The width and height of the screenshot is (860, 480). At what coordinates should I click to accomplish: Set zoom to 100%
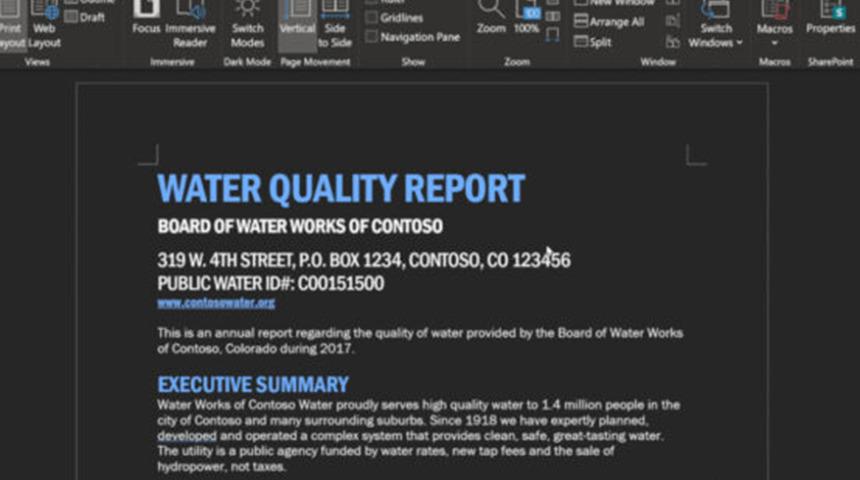(x=526, y=18)
